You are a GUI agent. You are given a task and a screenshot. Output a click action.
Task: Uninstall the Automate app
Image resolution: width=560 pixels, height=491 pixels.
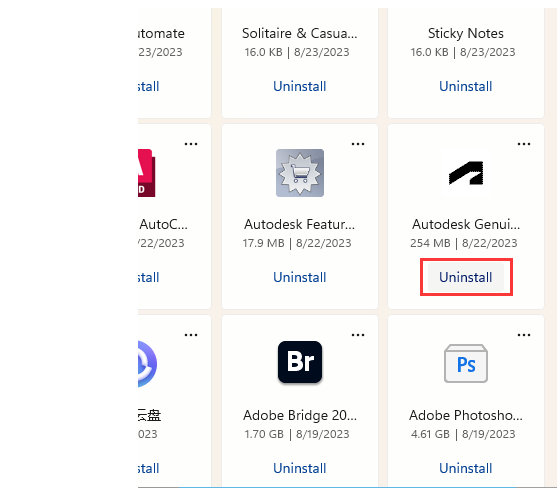click(149, 86)
